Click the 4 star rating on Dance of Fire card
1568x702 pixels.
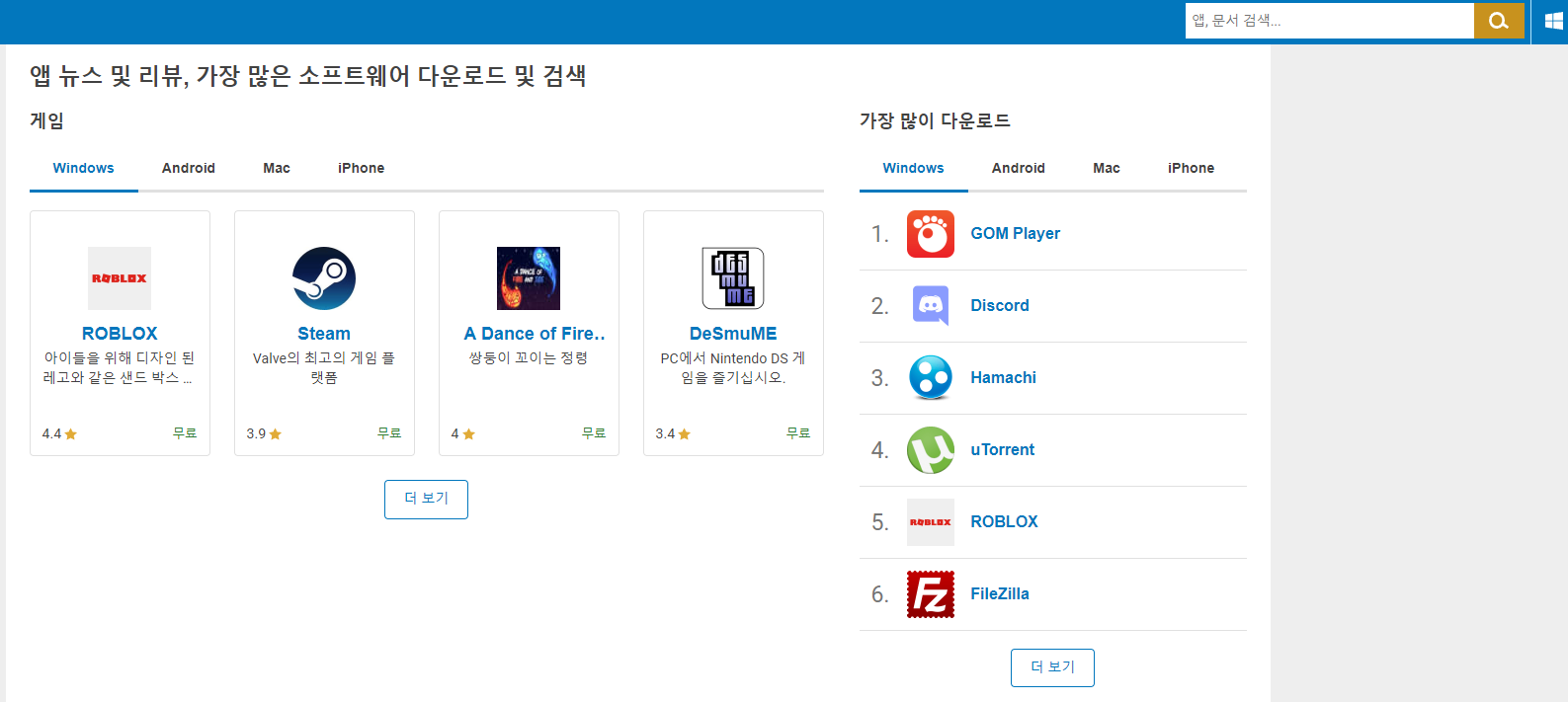coord(462,434)
